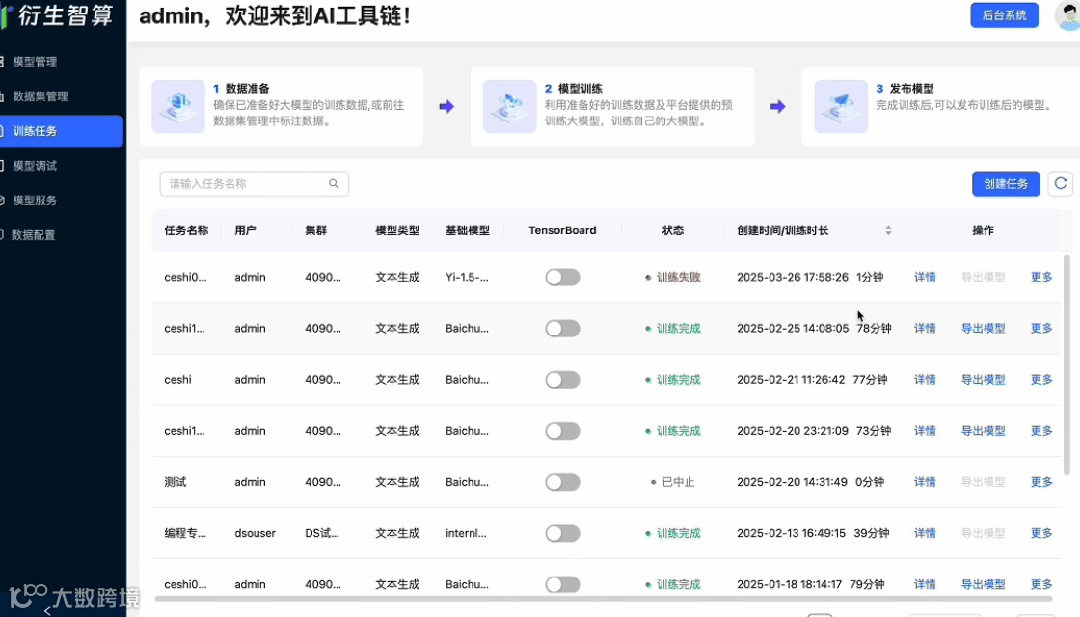Enable TensorBoard toggle for the 2025-03-26 task

[x=563, y=278]
